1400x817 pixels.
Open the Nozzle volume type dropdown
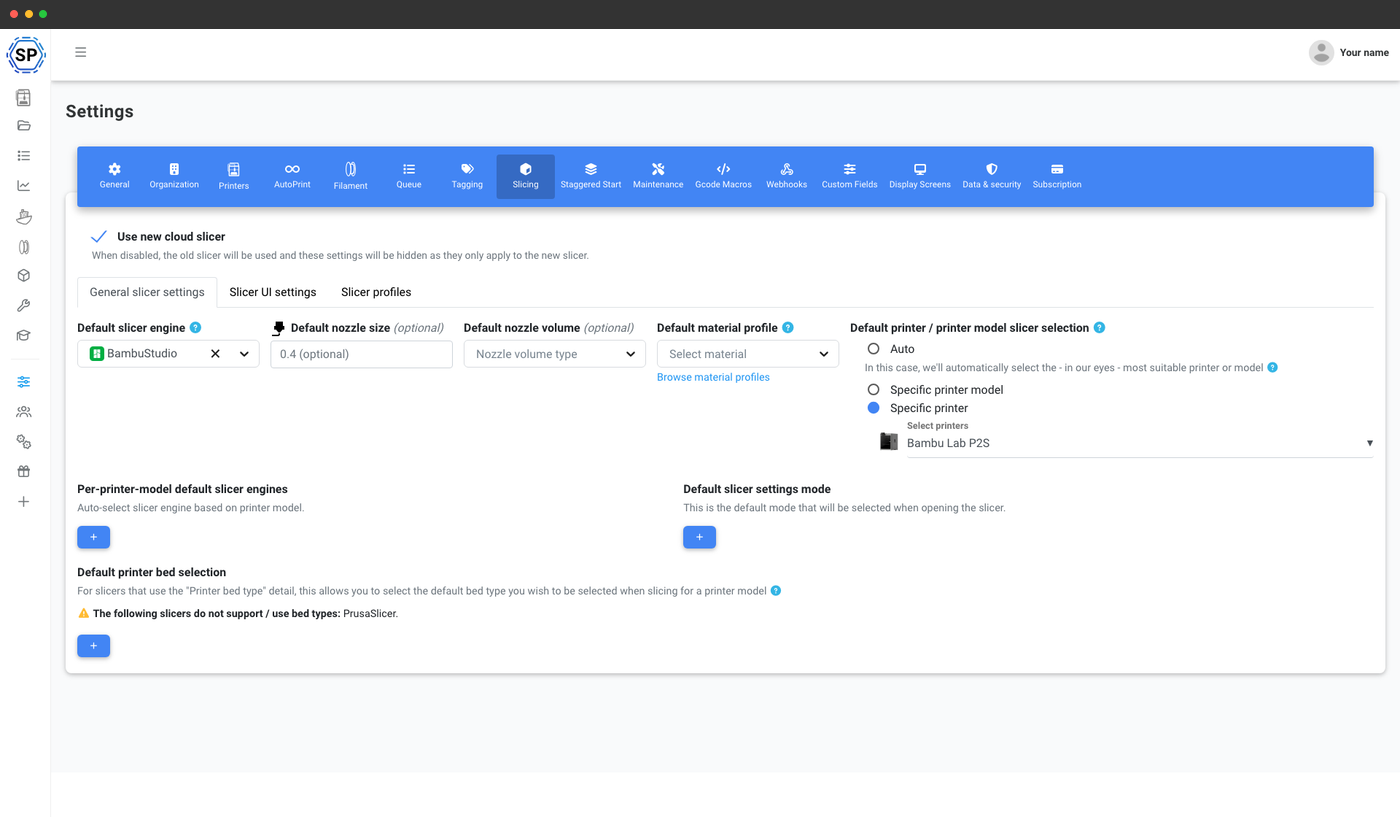(x=555, y=354)
